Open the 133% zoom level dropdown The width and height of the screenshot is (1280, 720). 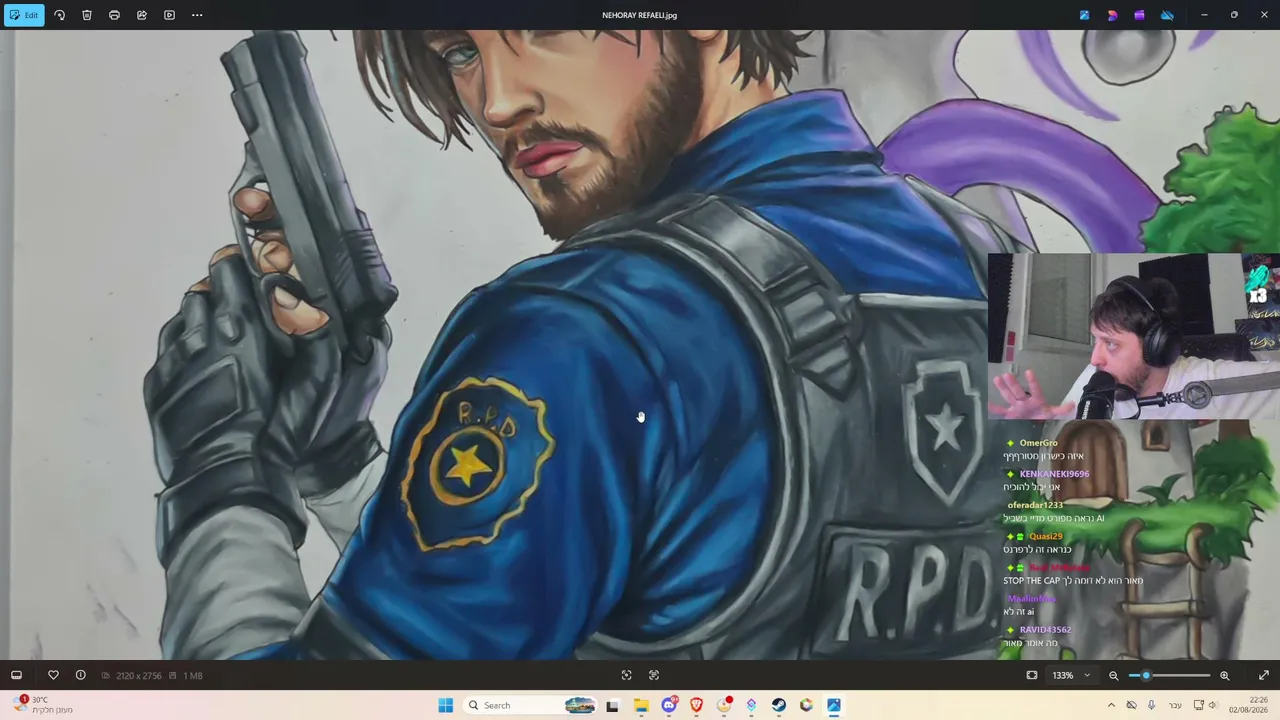(1070, 675)
